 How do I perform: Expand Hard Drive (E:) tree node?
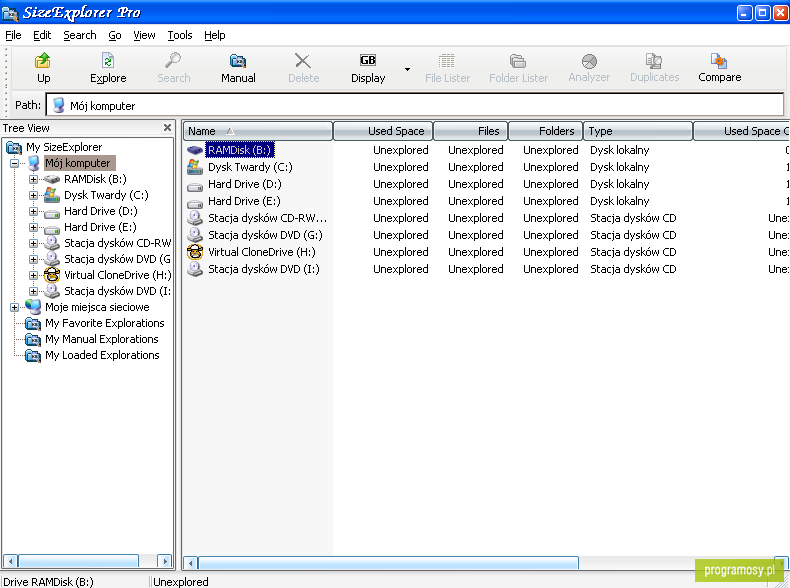tap(33, 227)
